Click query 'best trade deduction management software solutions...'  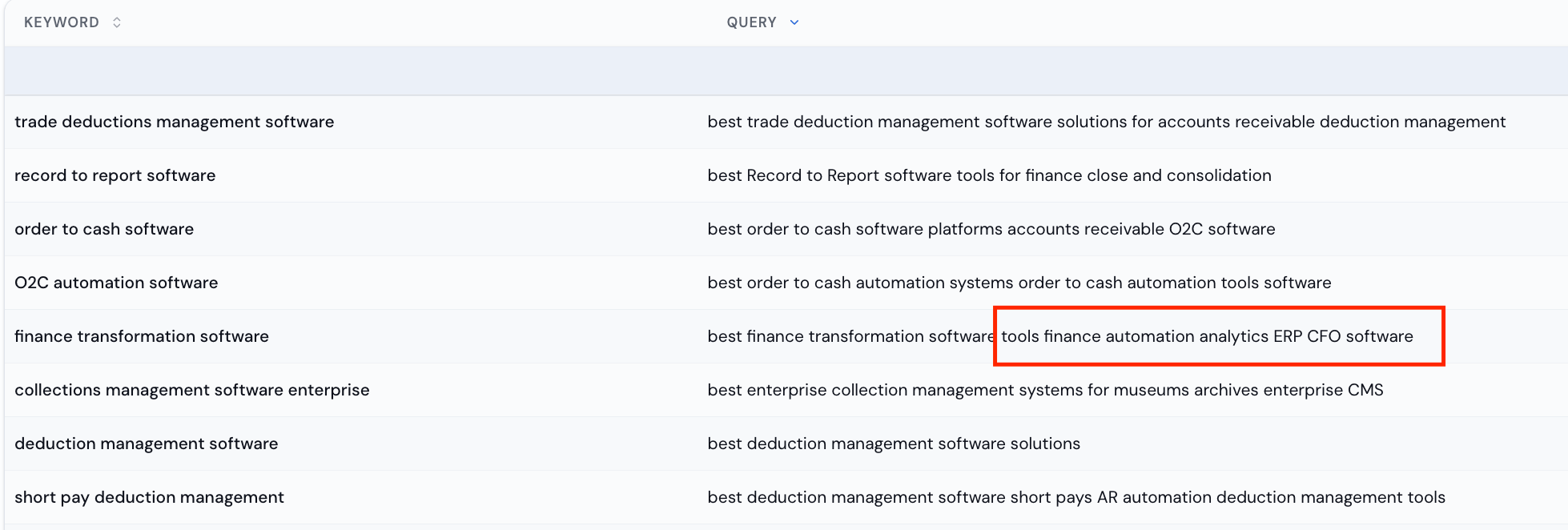(1107, 122)
